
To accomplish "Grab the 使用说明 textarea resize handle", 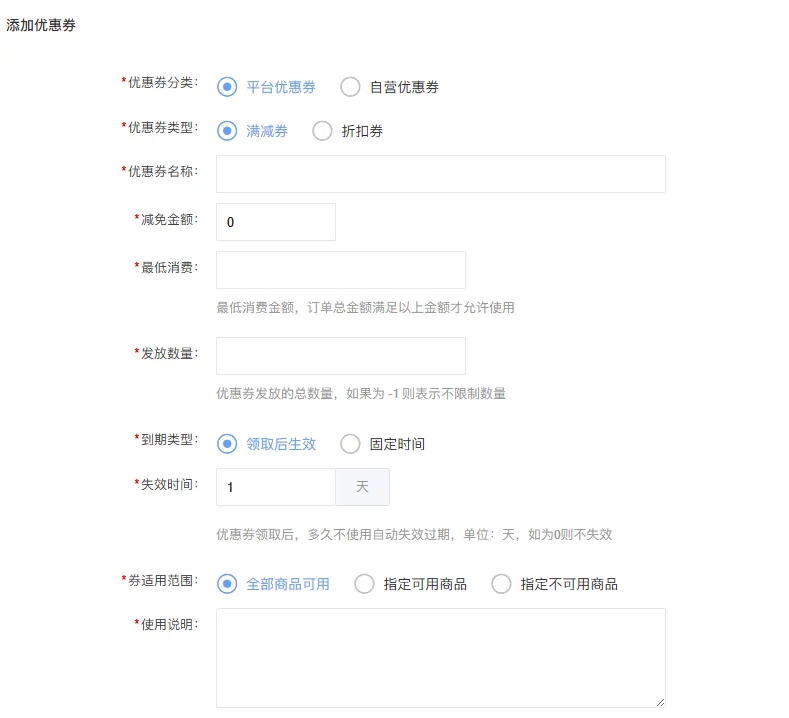I will click(x=659, y=702).
